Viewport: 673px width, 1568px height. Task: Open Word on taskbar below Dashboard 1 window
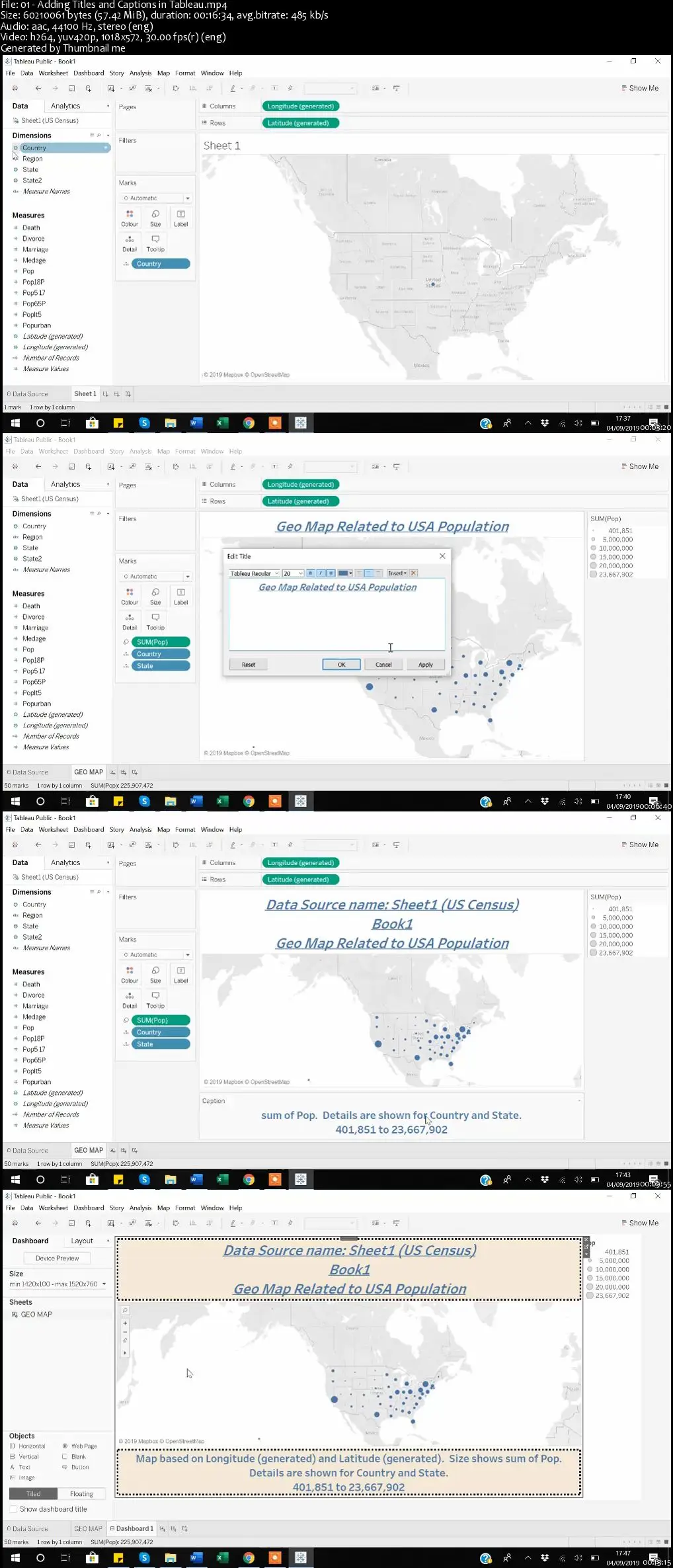tap(196, 1558)
